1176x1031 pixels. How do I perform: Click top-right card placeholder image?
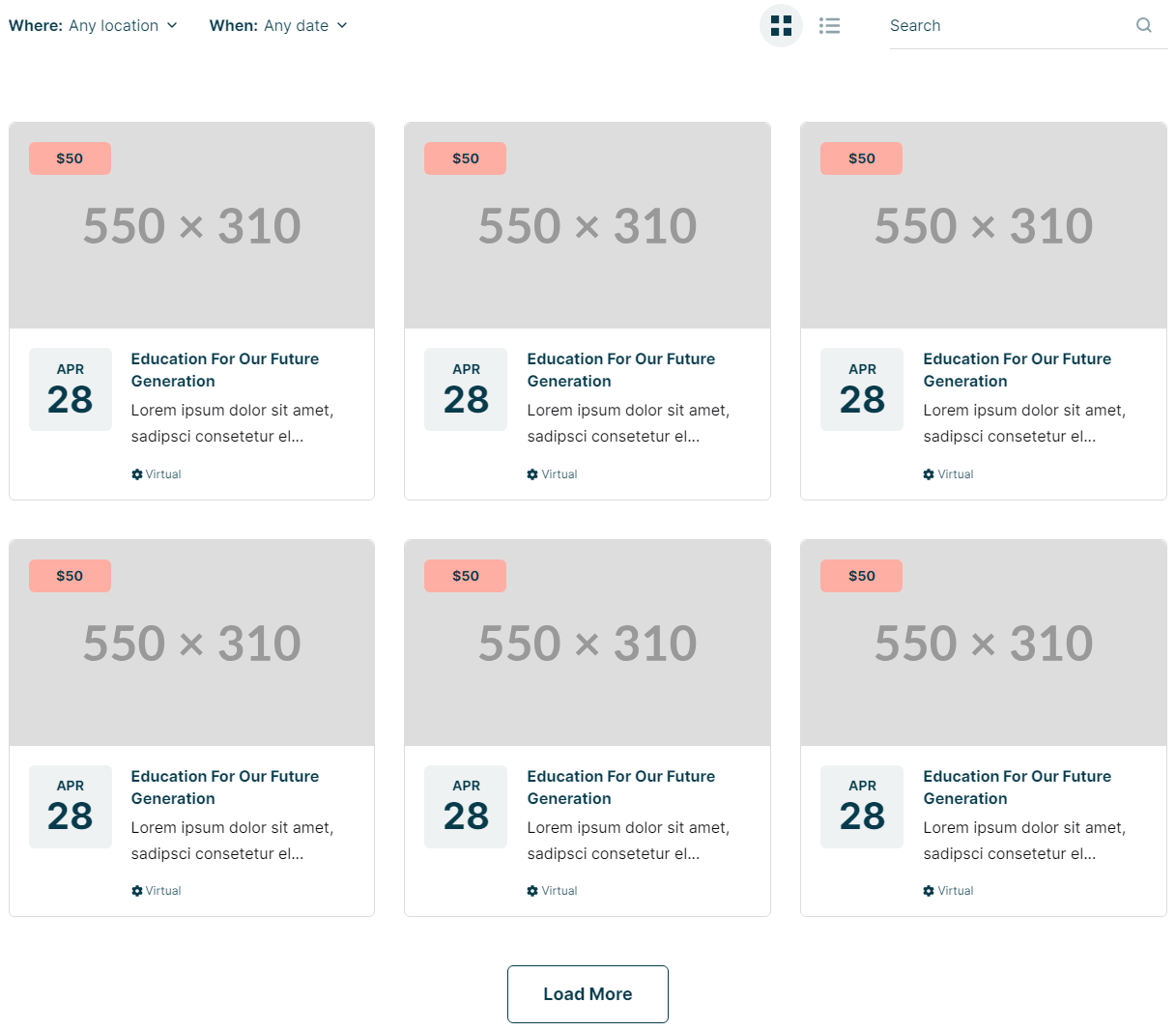click(984, 225)
